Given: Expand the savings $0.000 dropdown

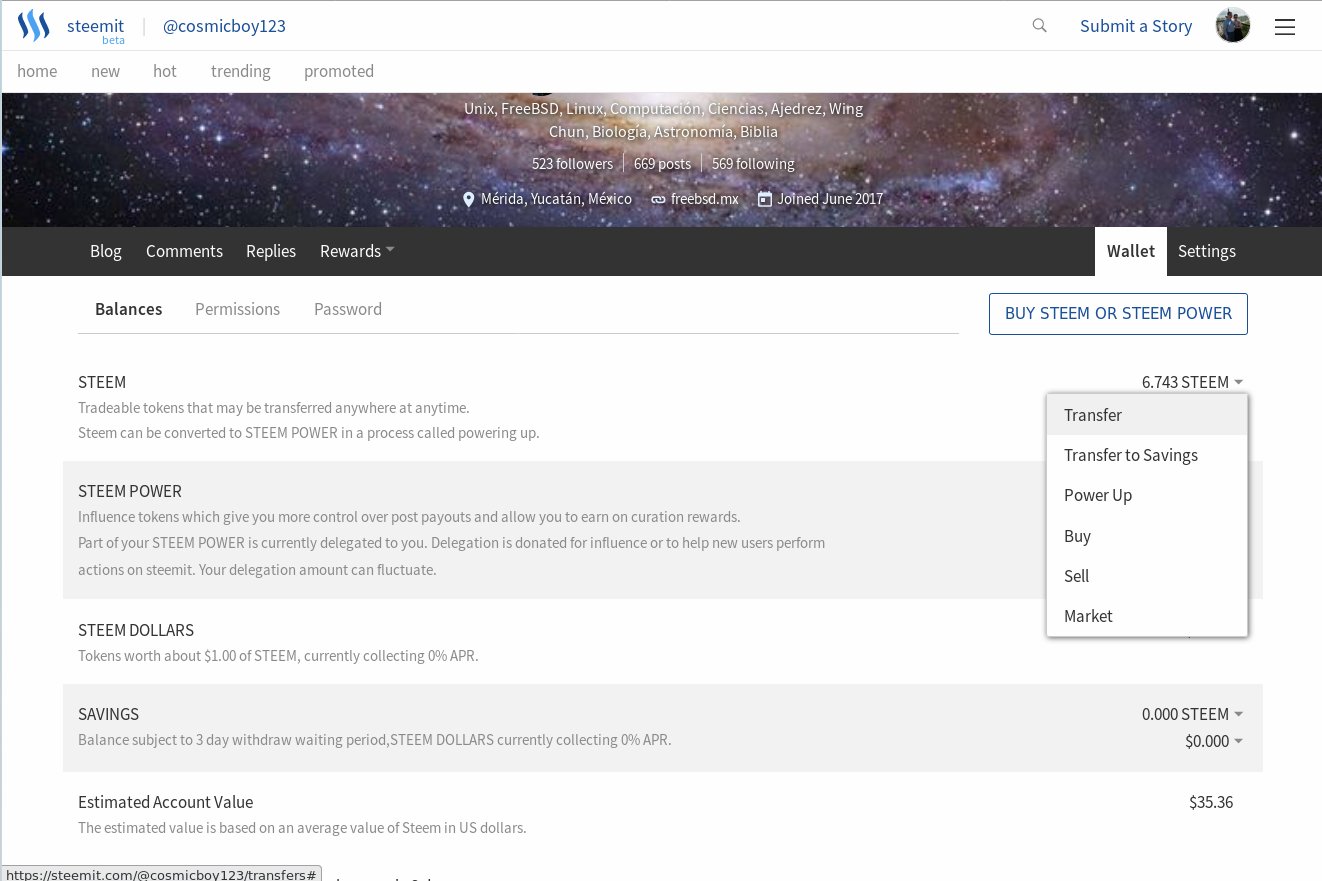Looking at the screenshot, I should point(1214,741).
